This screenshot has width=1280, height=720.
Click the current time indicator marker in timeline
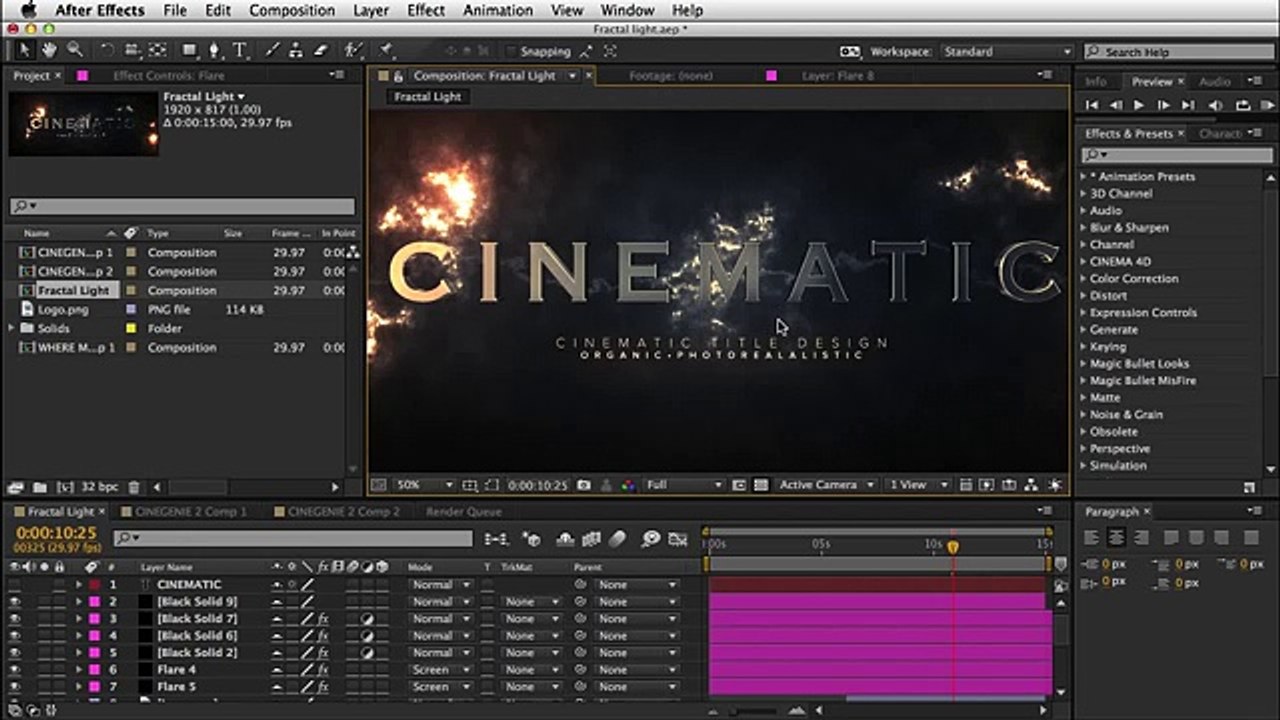[953, 547]
